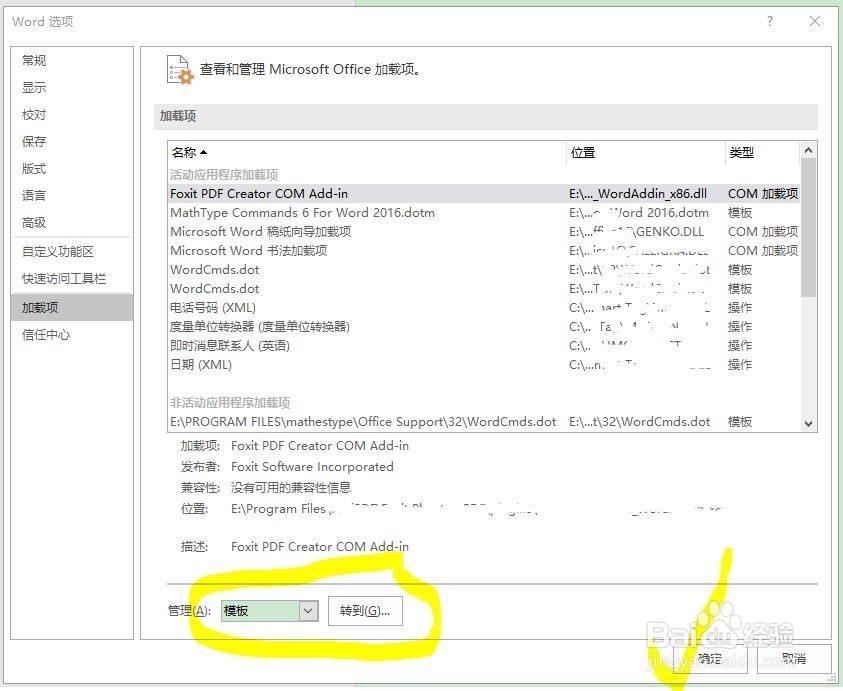The height and width of the screenshot is (691, 843).
Task: Click the add-ins management gear icon
Action: click(178, 69)
